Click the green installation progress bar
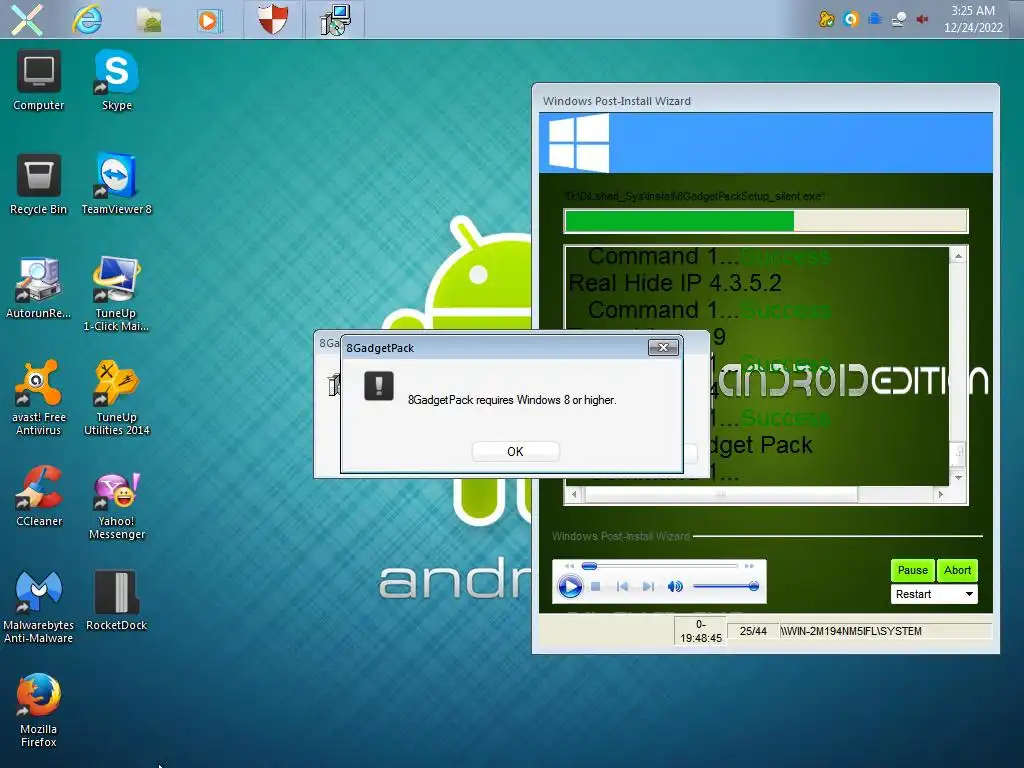 [x=765, y=221]
